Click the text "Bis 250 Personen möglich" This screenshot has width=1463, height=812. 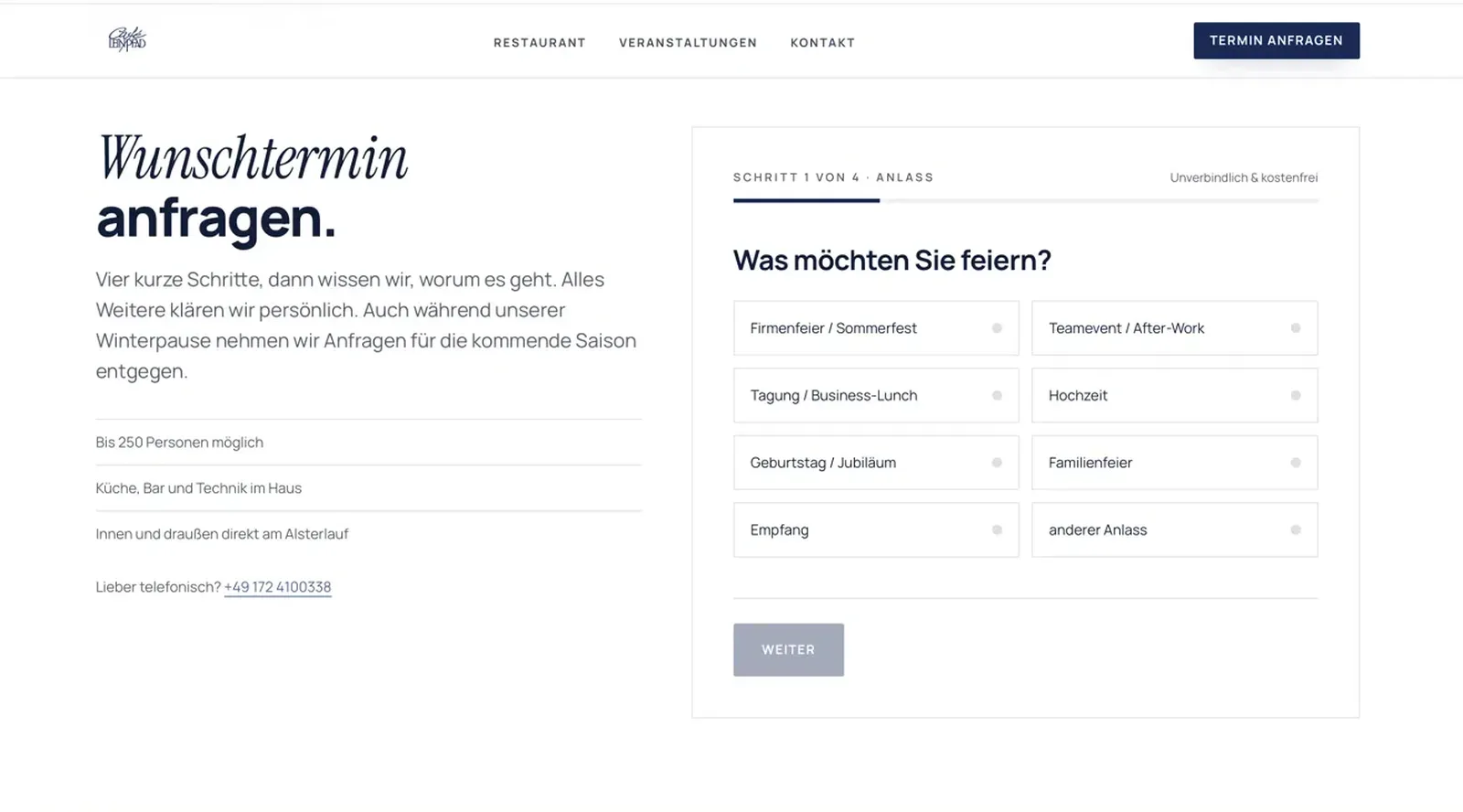[179, 443]
